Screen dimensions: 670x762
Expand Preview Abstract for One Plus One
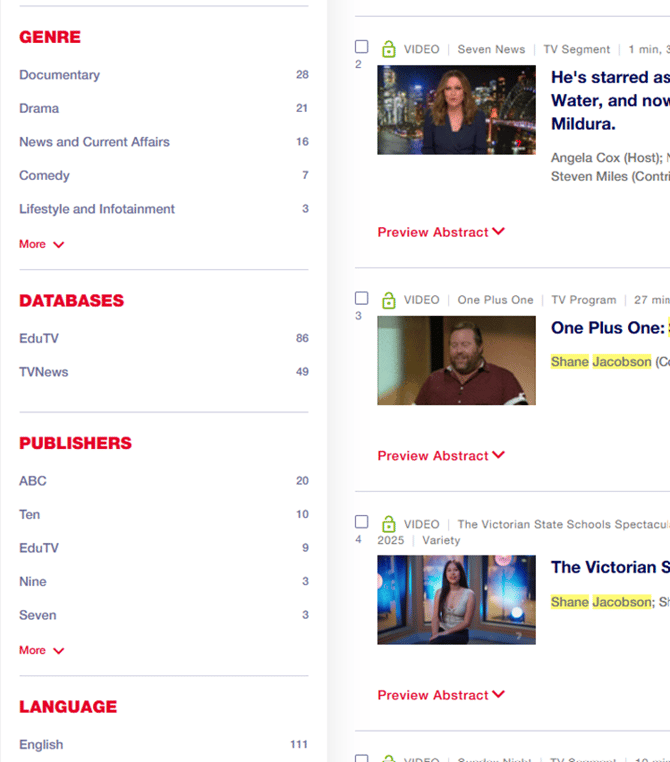440,455
